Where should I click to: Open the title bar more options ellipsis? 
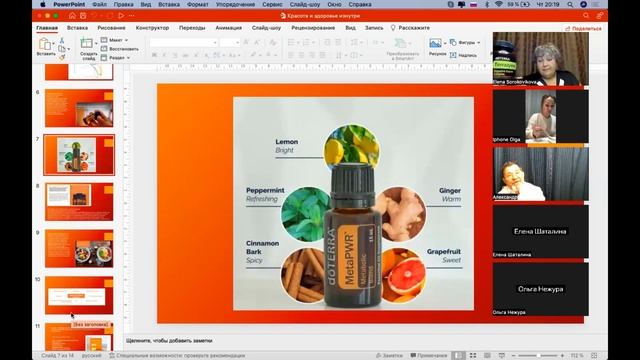(131, 16)
